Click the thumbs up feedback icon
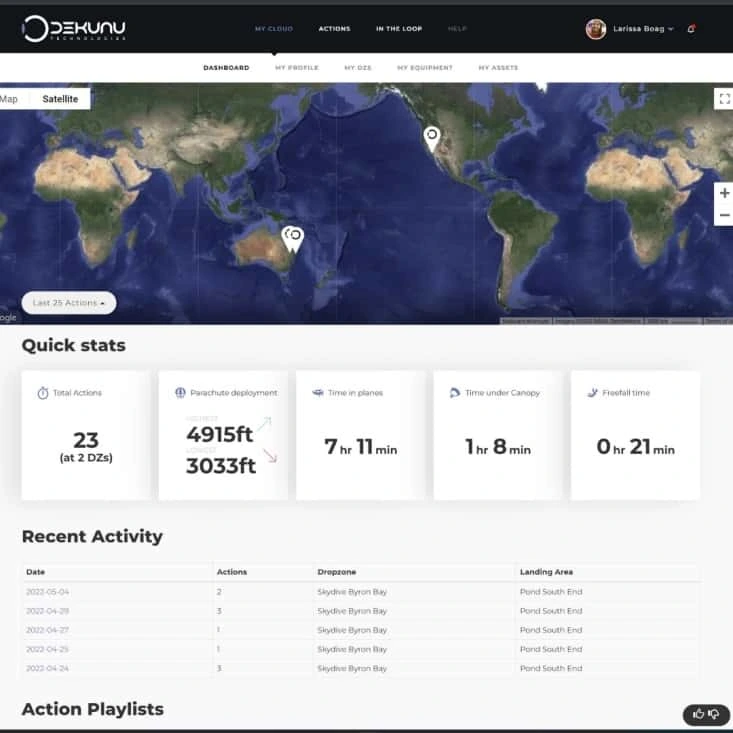Image resolution: width=733 pixels, height=733 pixels. [698, 714]
